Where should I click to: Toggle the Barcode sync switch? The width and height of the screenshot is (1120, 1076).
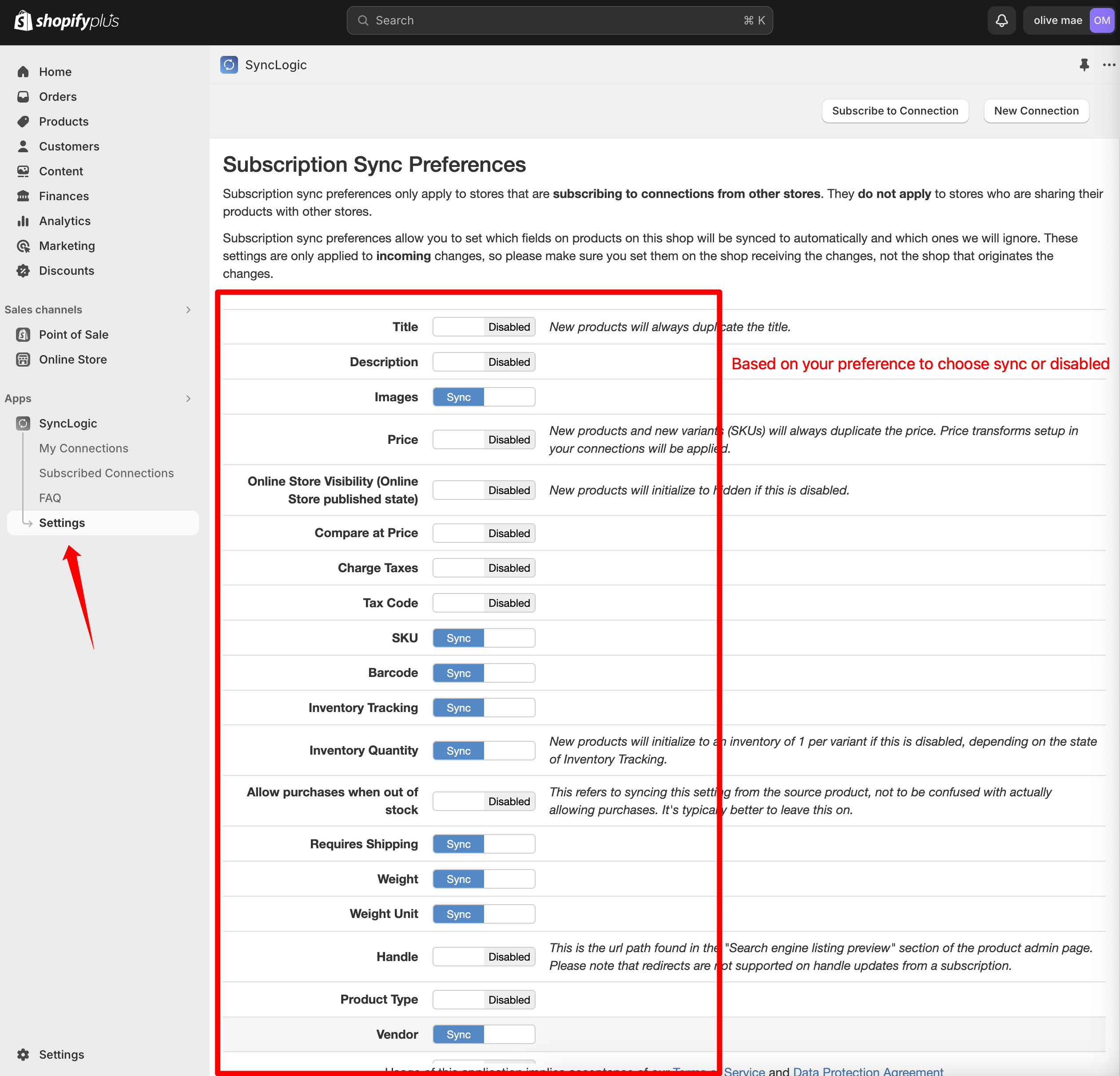(484, 673)
